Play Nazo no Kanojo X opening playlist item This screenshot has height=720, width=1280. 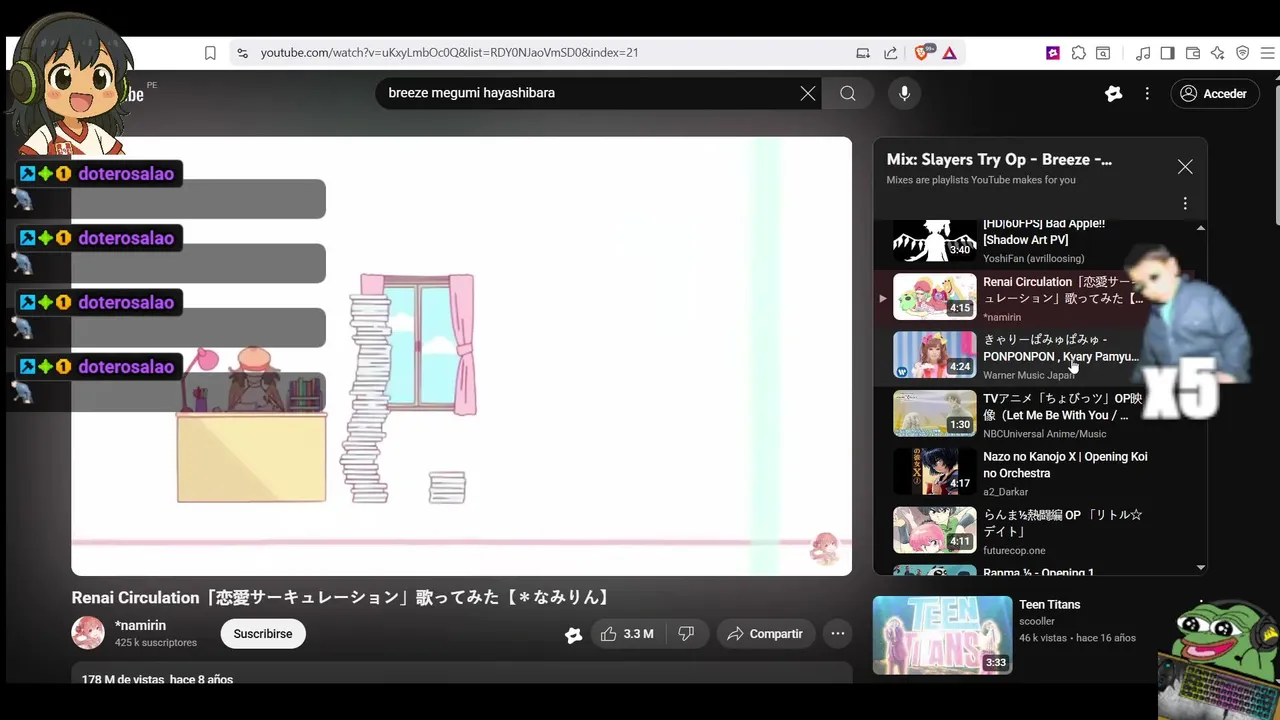pyautogui.click(x=1035, y=472)
